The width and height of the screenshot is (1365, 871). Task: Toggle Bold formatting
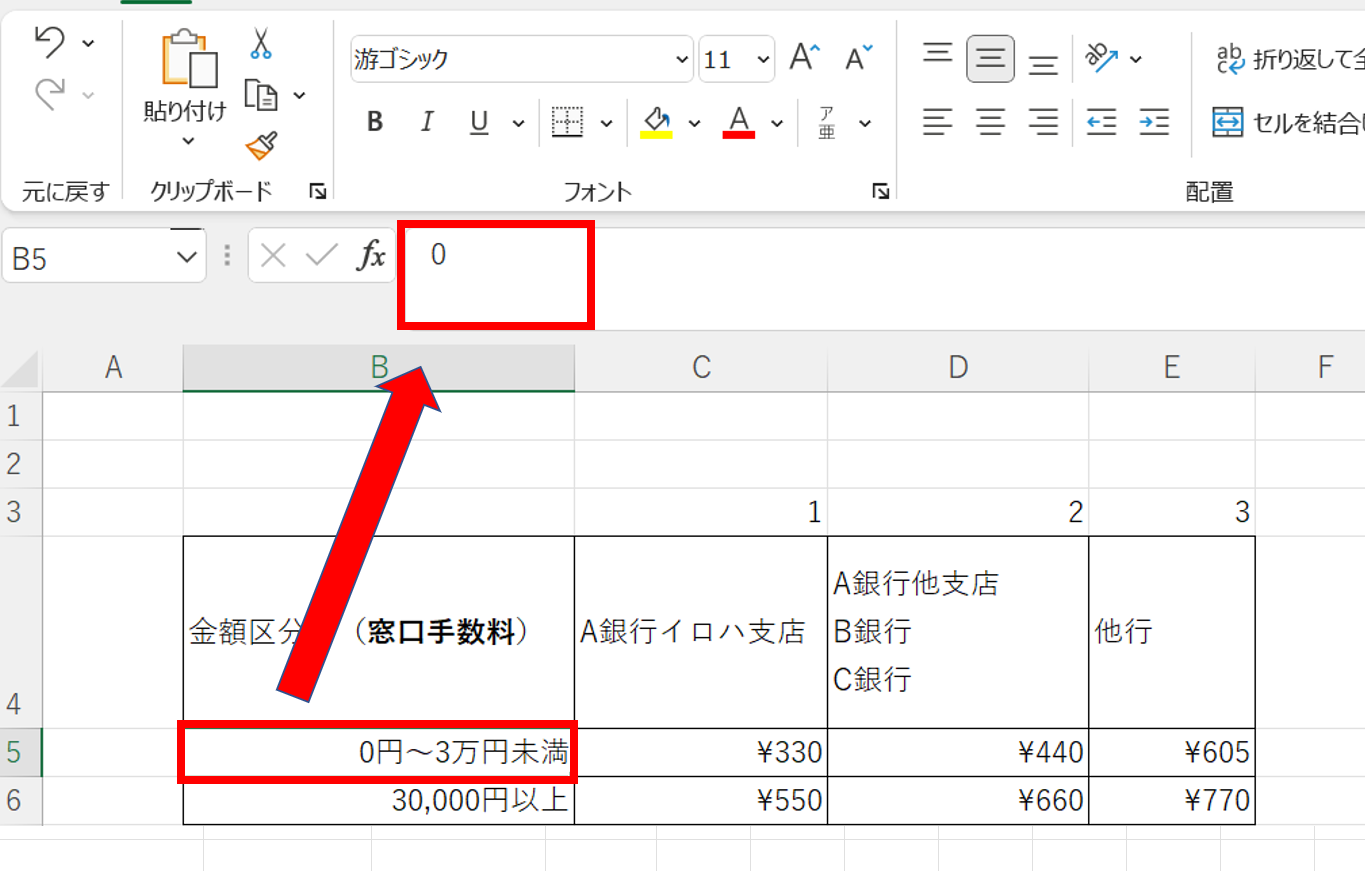375,122
